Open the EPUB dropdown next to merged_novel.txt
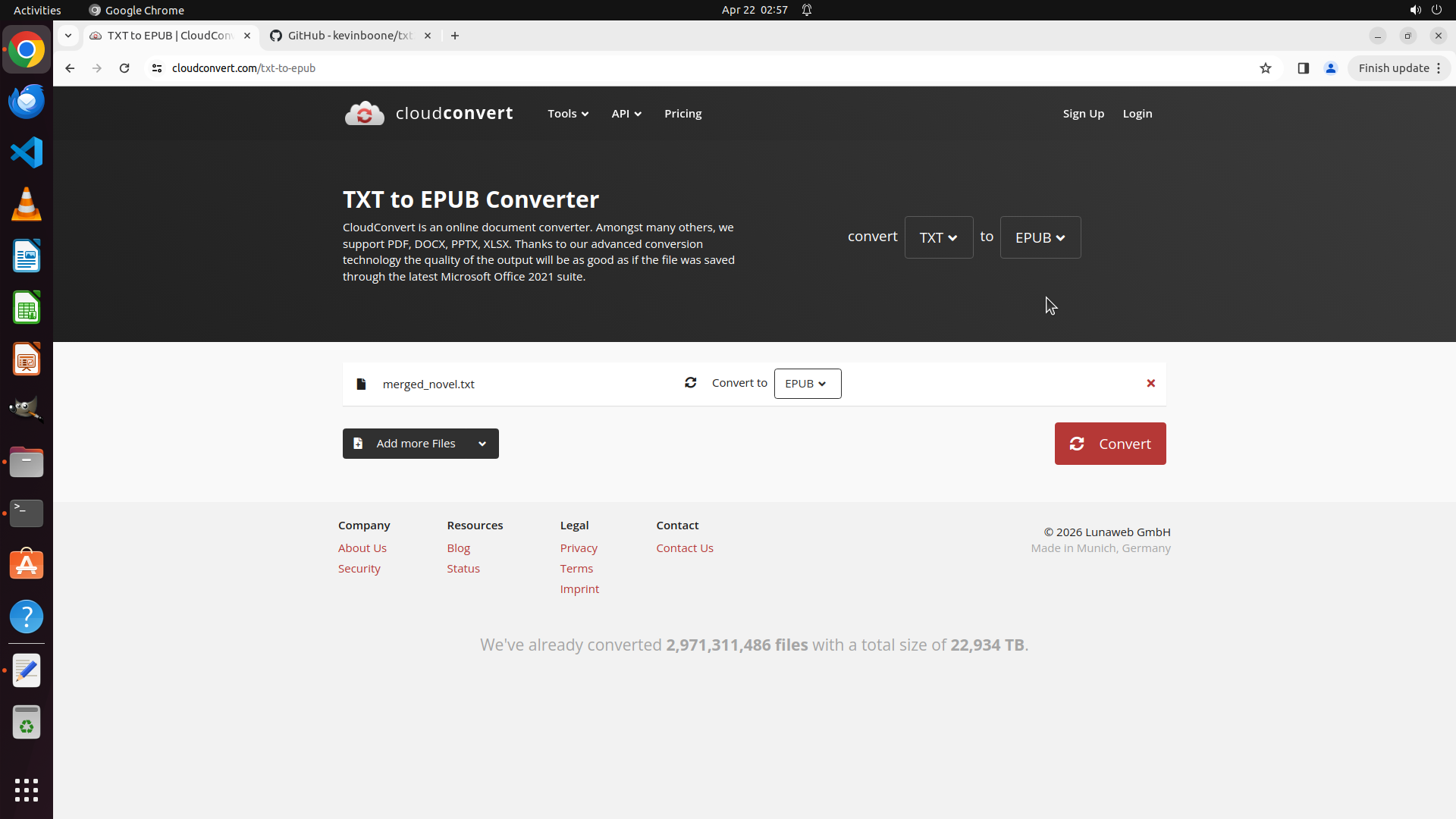 (807, 384)
